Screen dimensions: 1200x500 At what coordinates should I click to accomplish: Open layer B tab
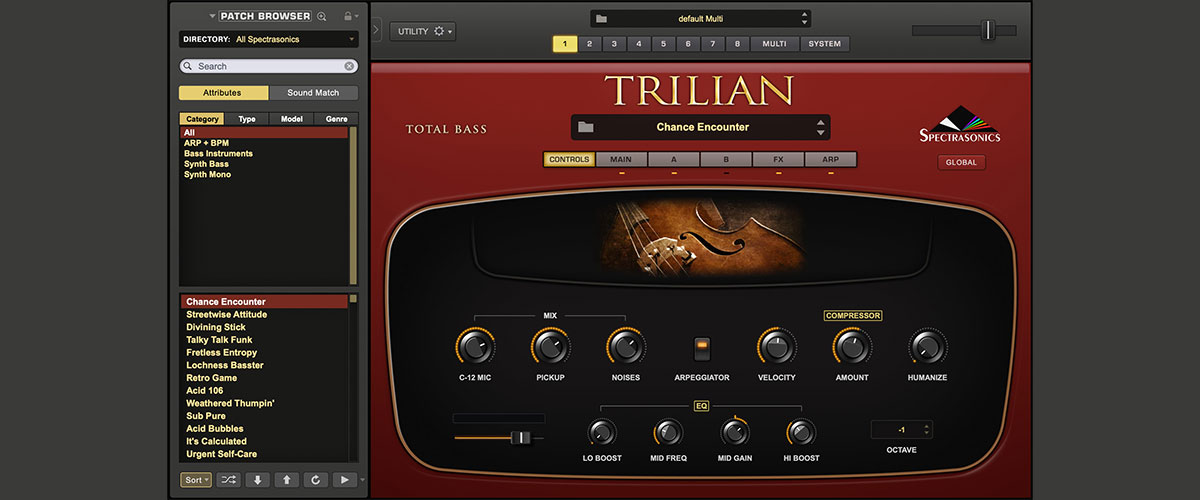(x=726, y=159)
